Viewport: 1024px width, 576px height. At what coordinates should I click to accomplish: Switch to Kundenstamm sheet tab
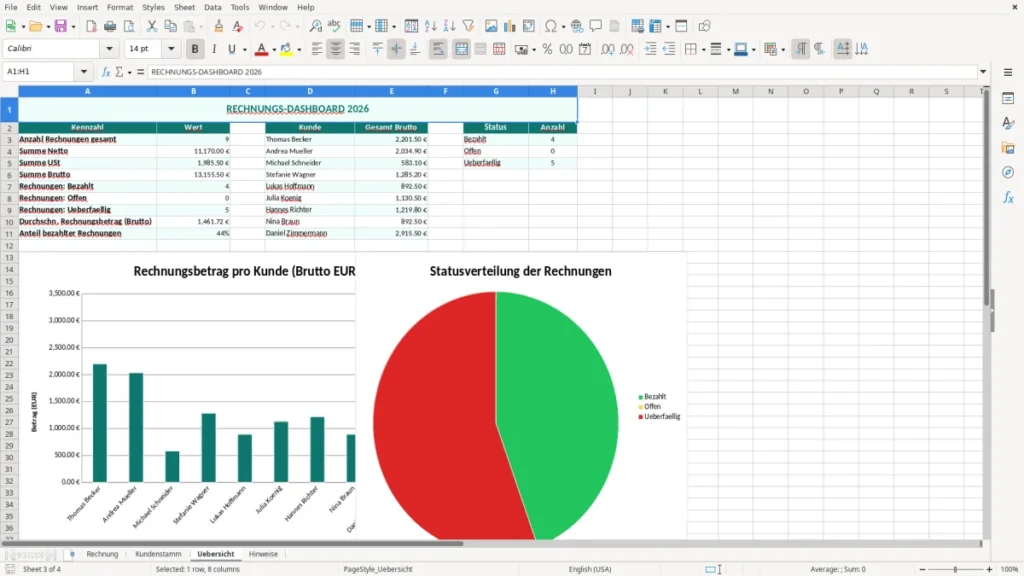click(158, 554)
